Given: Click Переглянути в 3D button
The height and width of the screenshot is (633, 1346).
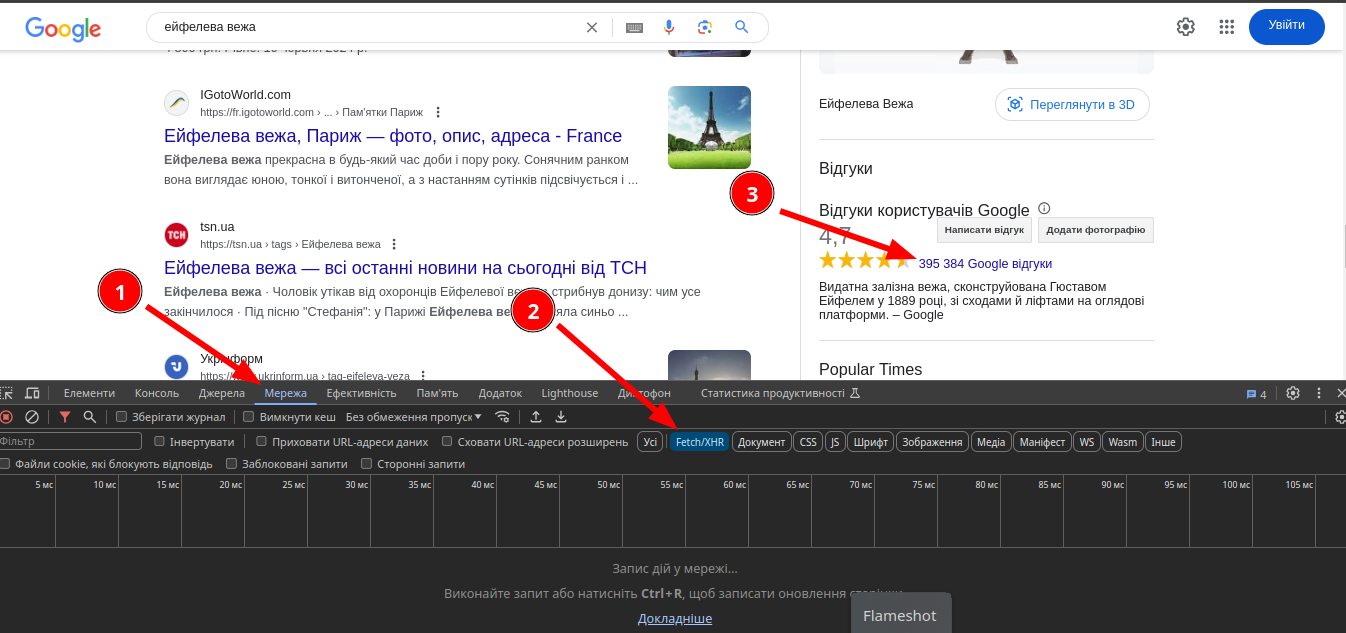Looking at the screenshot, I should coord(1072,104).
